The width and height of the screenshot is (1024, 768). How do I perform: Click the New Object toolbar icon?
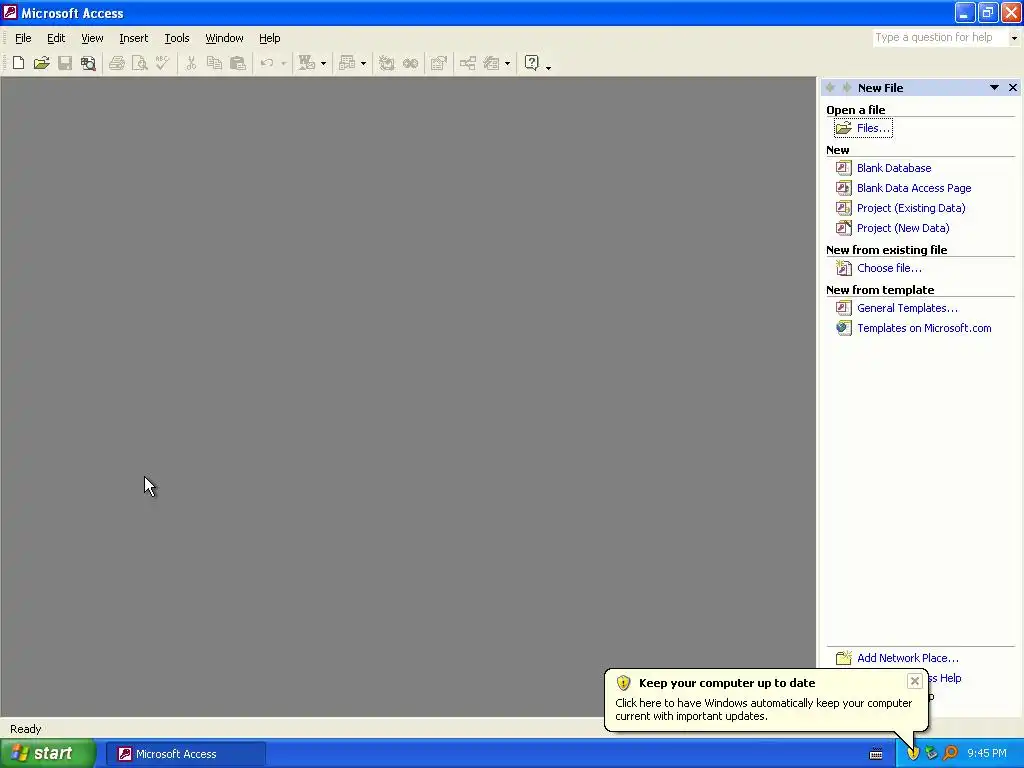[x=491, y=63]
